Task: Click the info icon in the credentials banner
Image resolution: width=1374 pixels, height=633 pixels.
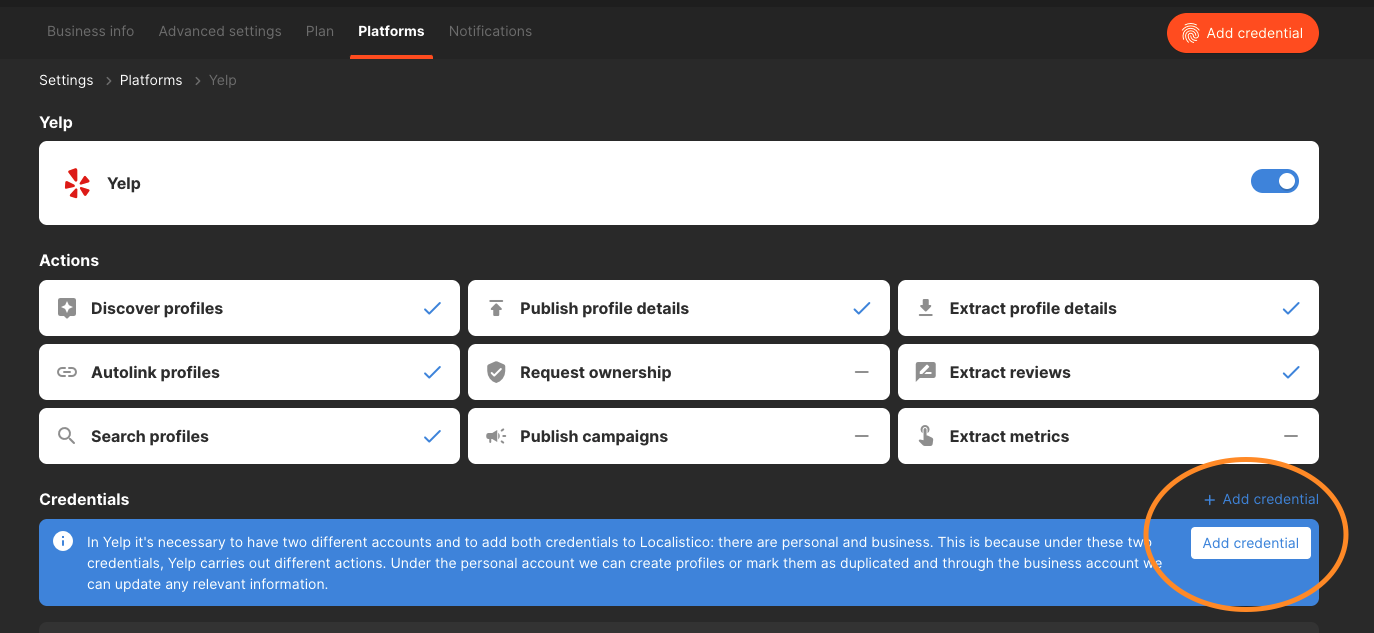Action: (x=63, y=542)
